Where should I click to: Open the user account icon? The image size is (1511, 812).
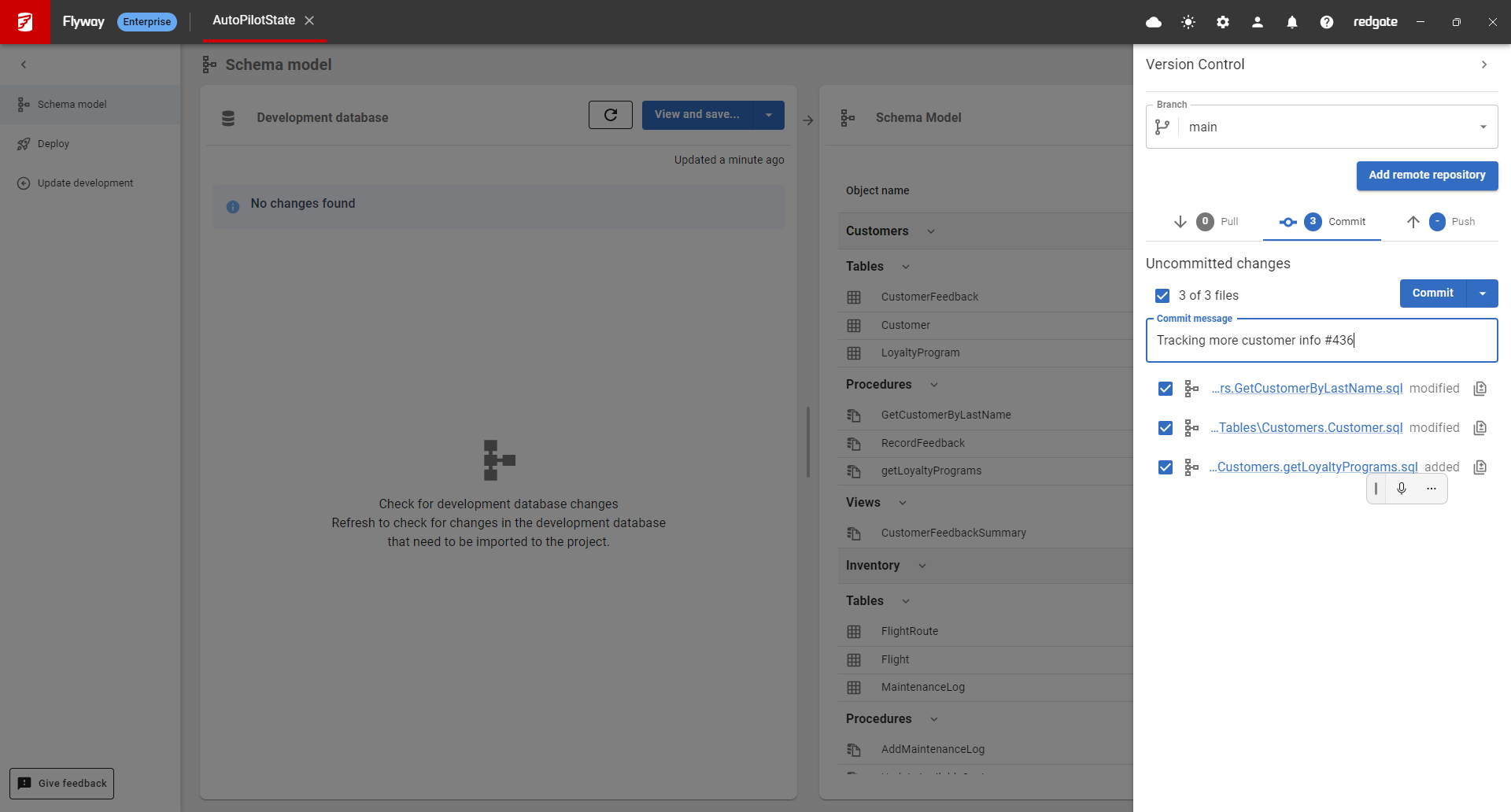click(x=1258, y=22)
